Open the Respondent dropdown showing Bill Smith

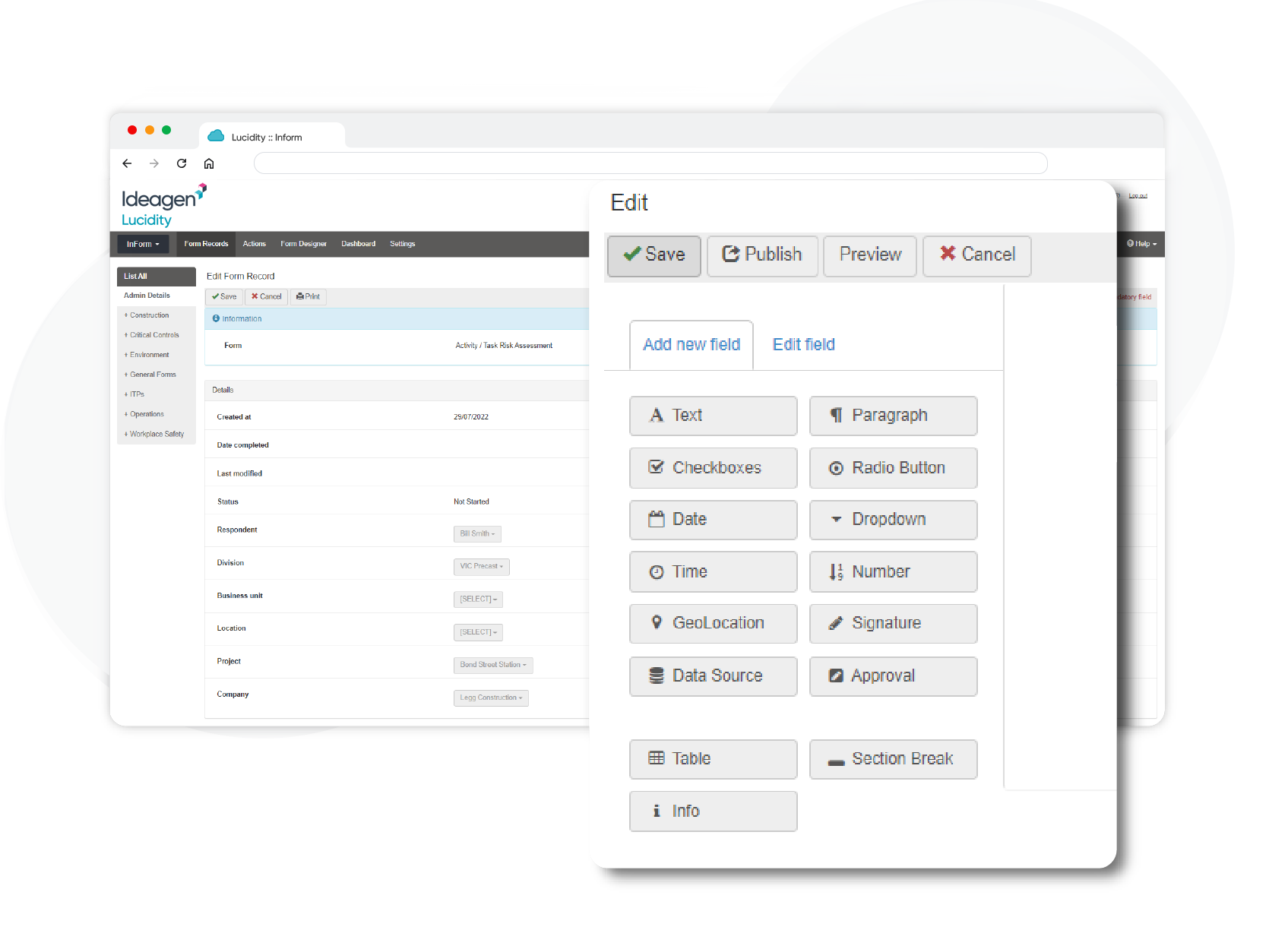(x=477, y=533)
